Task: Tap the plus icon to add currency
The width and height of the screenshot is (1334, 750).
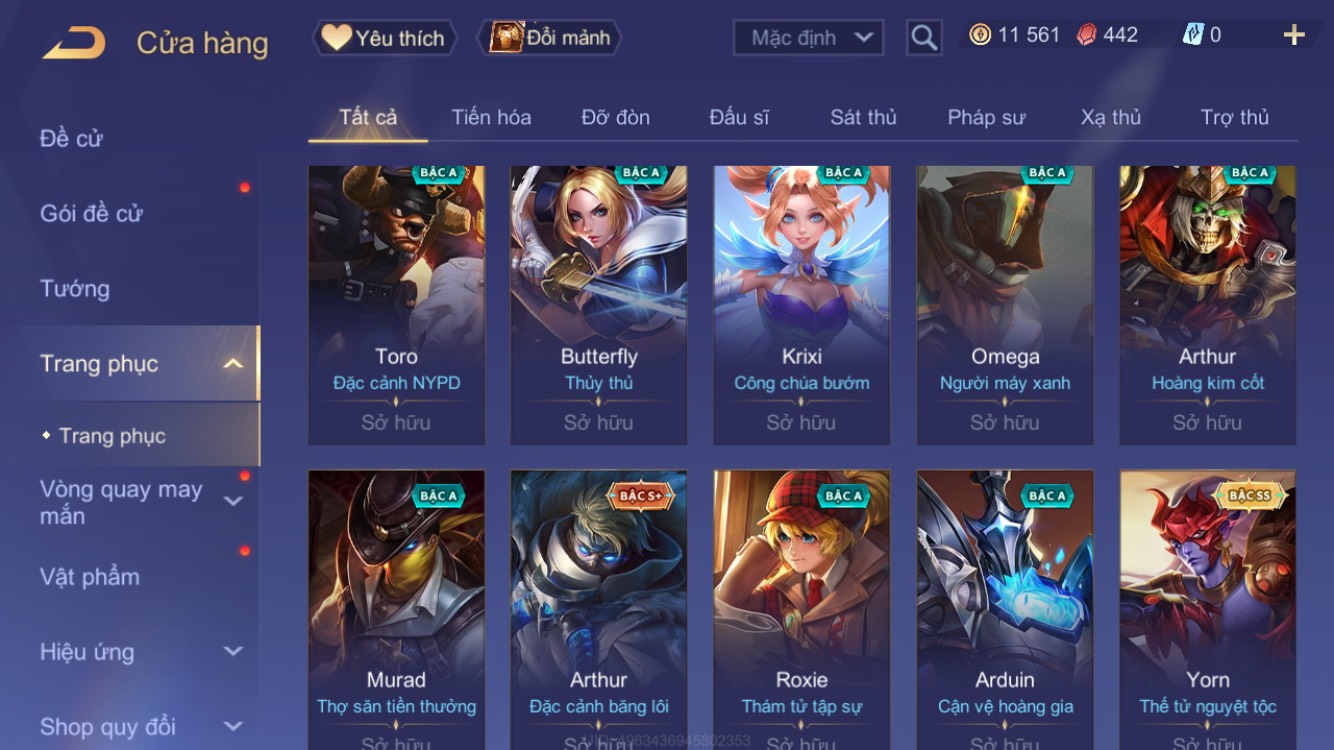Action: click(x=1294, y=36)
